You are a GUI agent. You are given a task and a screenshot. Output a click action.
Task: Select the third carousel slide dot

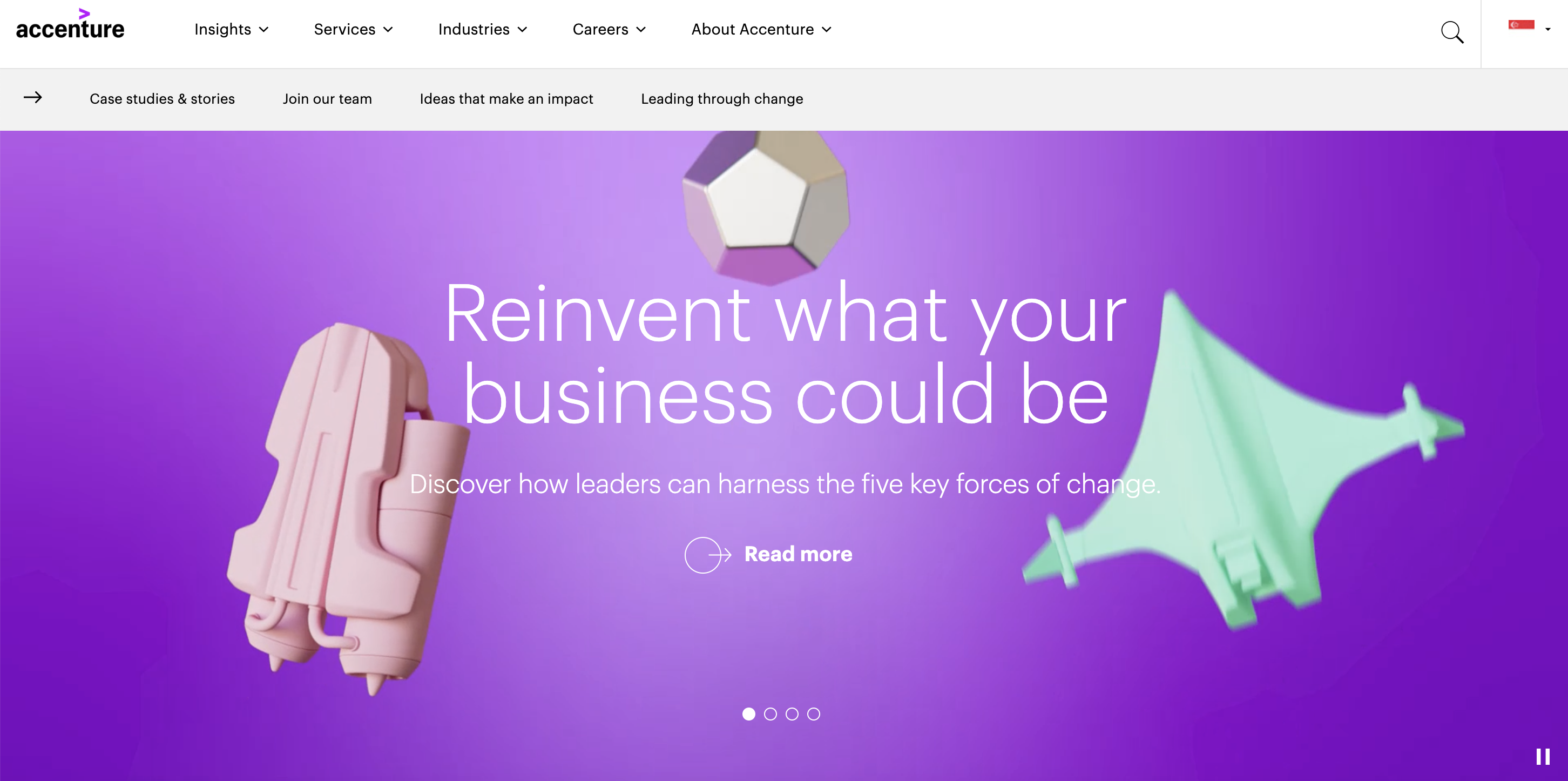pyautogui.click(x=792, y=714)
